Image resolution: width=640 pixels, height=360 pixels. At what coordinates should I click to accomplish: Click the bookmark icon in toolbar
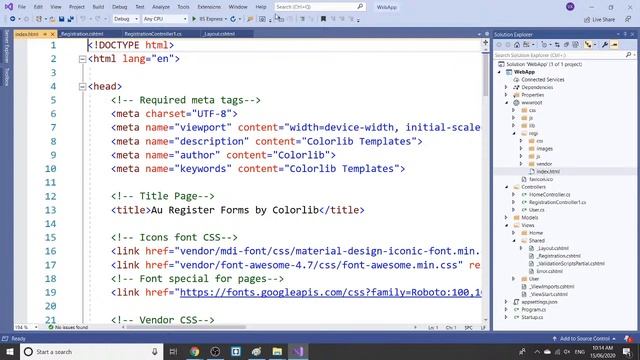pos(323,19)
